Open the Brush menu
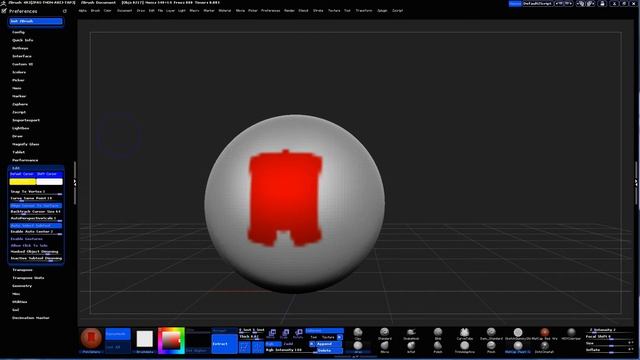640x360 pixels. pos(95,11)
